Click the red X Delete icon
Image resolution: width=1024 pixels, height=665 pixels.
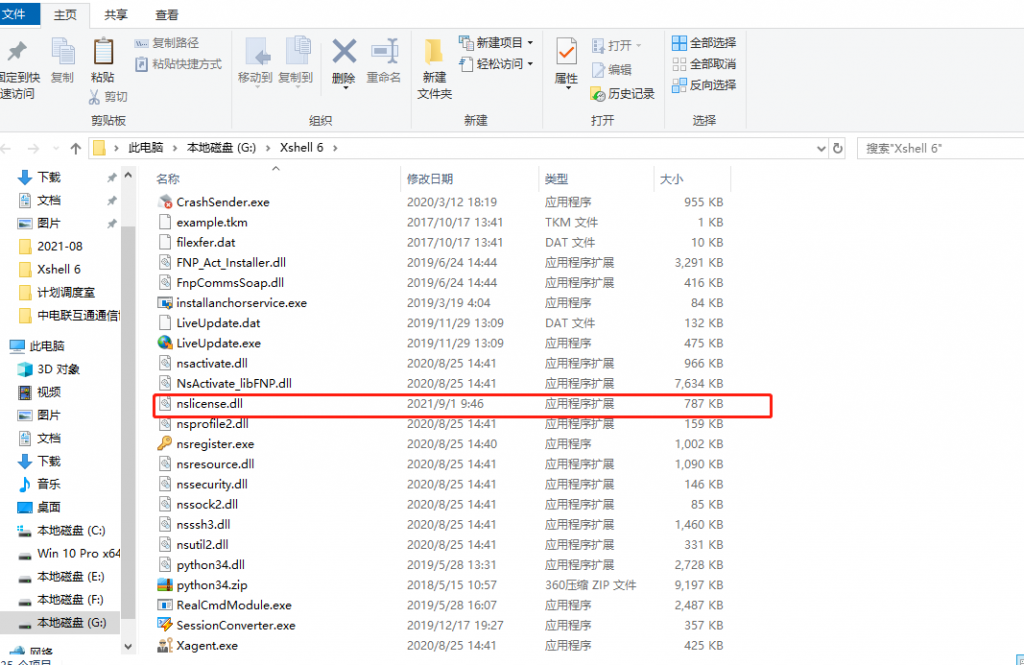(344, 52)
